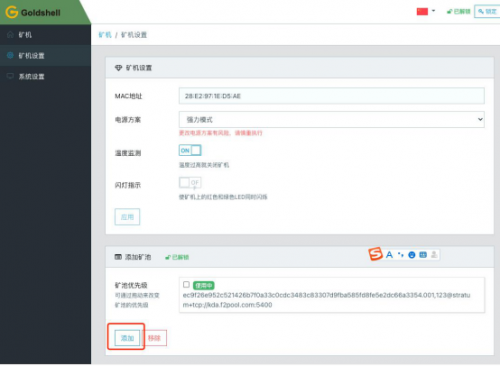Click the home icon beside 矿机 in sidebar

click(x=10, y=35)
